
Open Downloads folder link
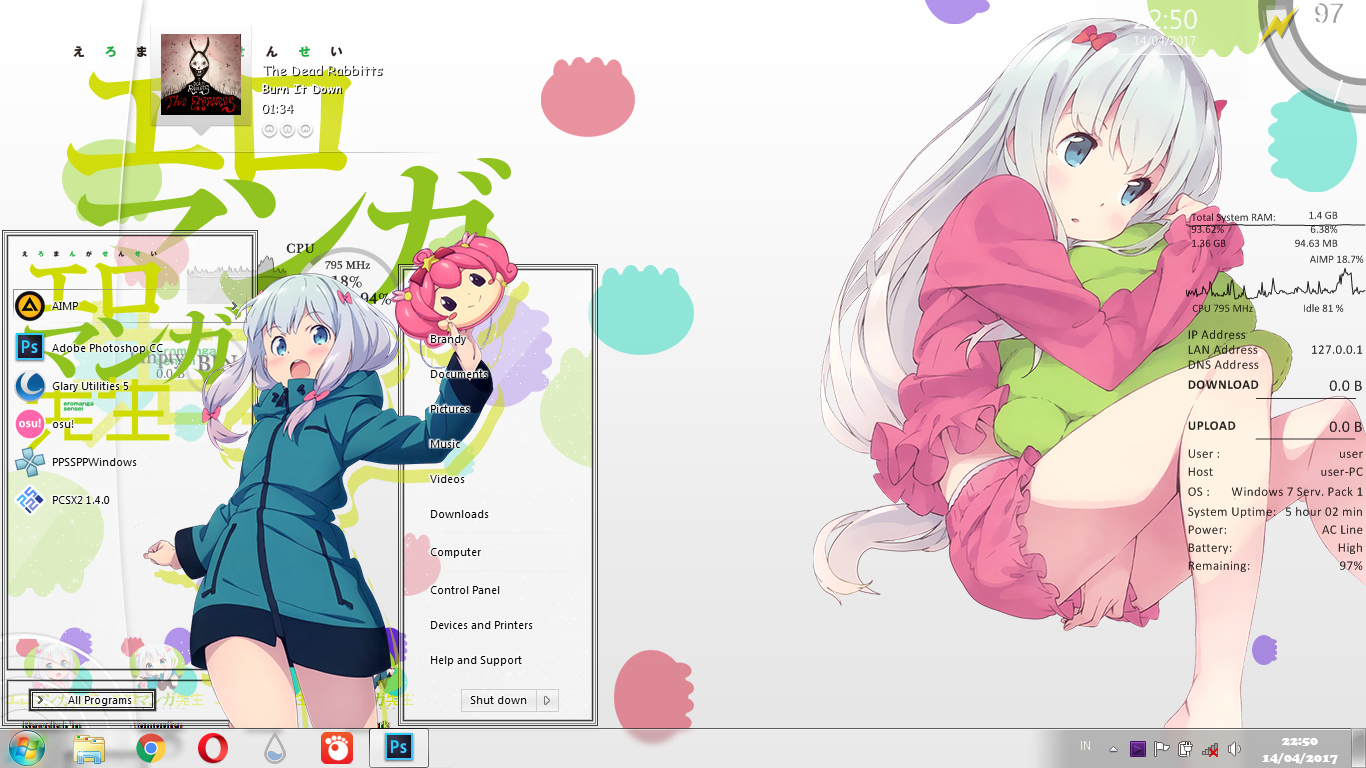click(459, 514)
